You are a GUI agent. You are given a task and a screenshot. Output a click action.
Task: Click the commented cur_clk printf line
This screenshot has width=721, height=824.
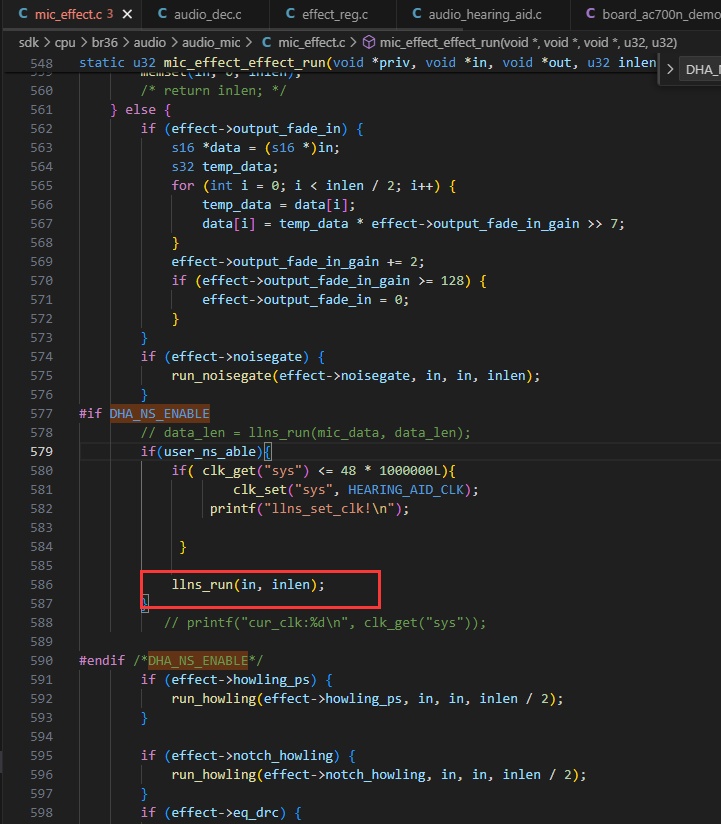coord(325,623)
